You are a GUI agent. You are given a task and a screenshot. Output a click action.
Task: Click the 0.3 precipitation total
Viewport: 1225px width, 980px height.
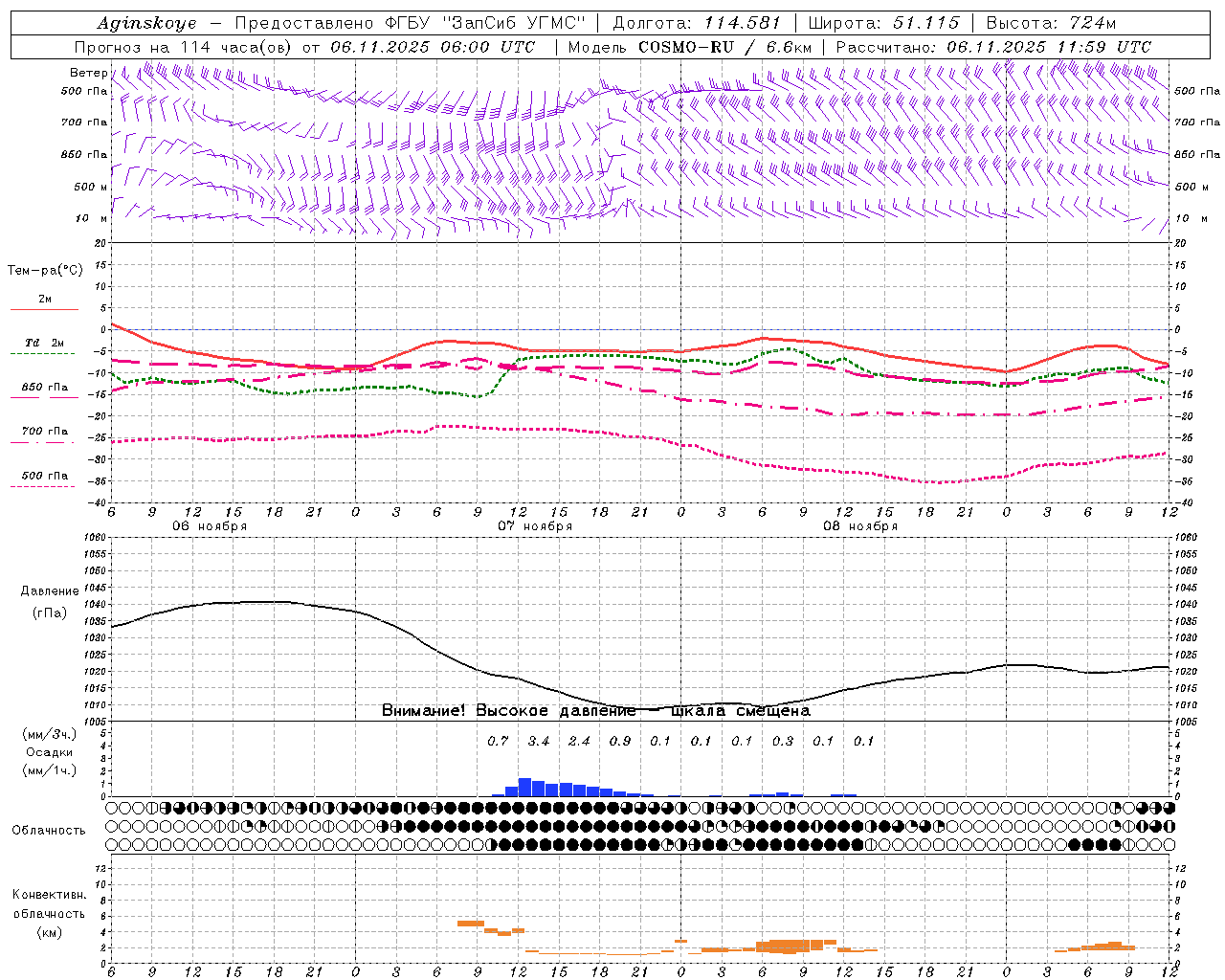(782, 741)
